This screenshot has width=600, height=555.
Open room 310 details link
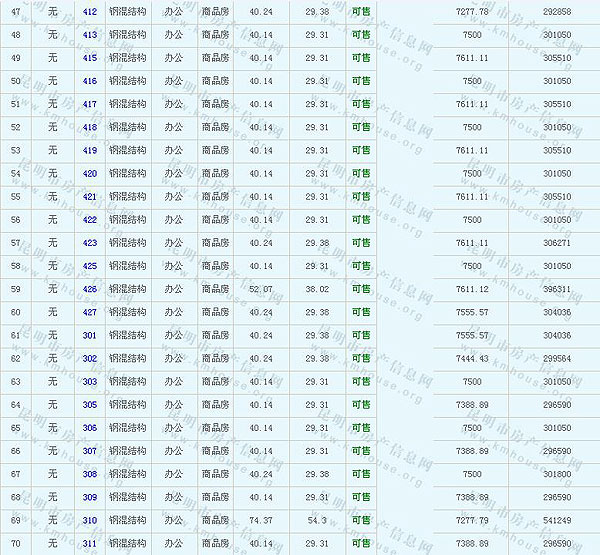[x=90, y=520]
